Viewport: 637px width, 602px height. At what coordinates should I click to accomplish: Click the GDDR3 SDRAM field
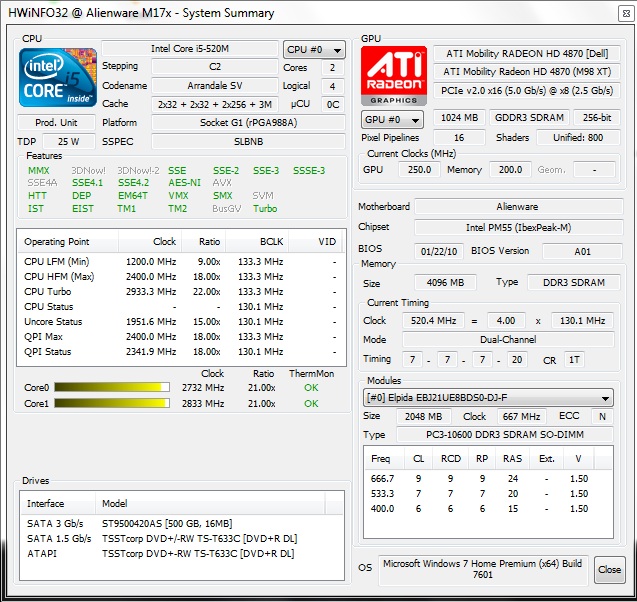click(x=529, y=118)
